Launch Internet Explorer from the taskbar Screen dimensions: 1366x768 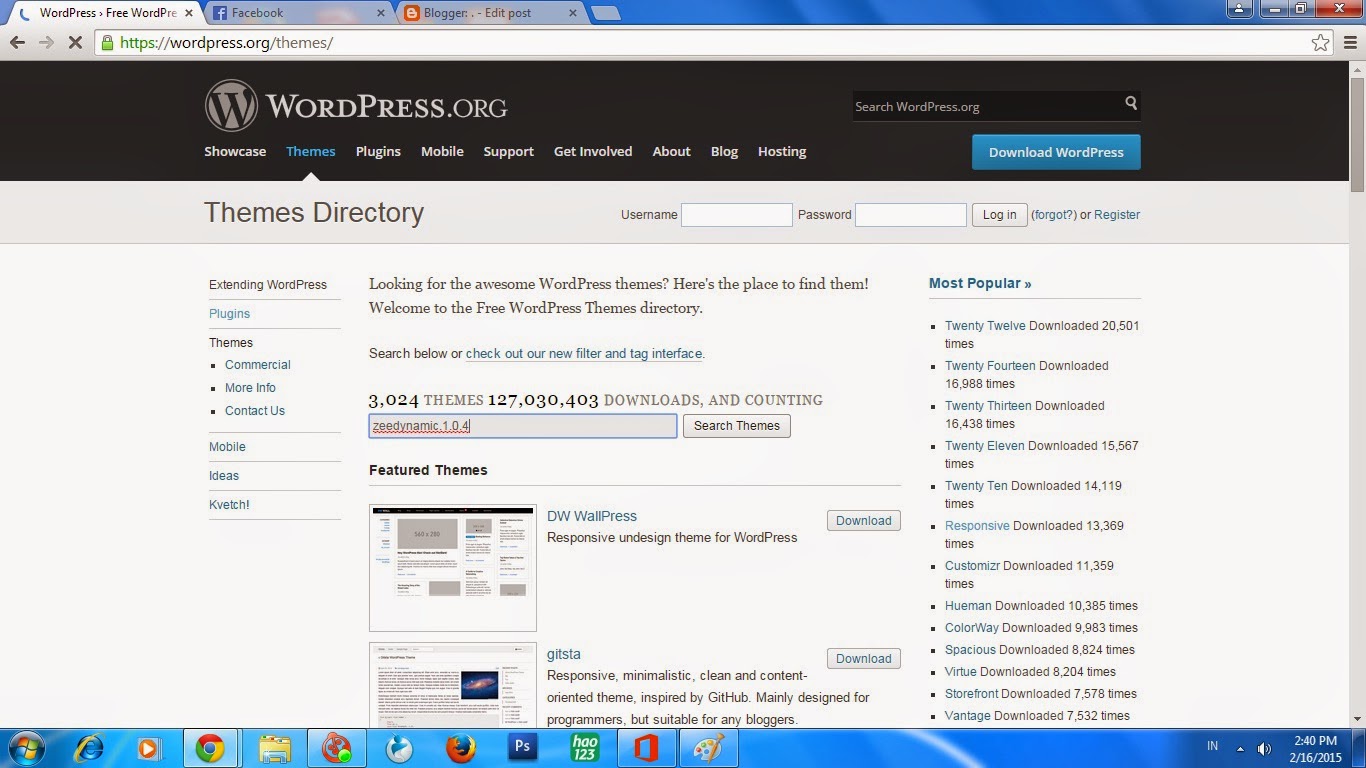[x=89, y=748]
